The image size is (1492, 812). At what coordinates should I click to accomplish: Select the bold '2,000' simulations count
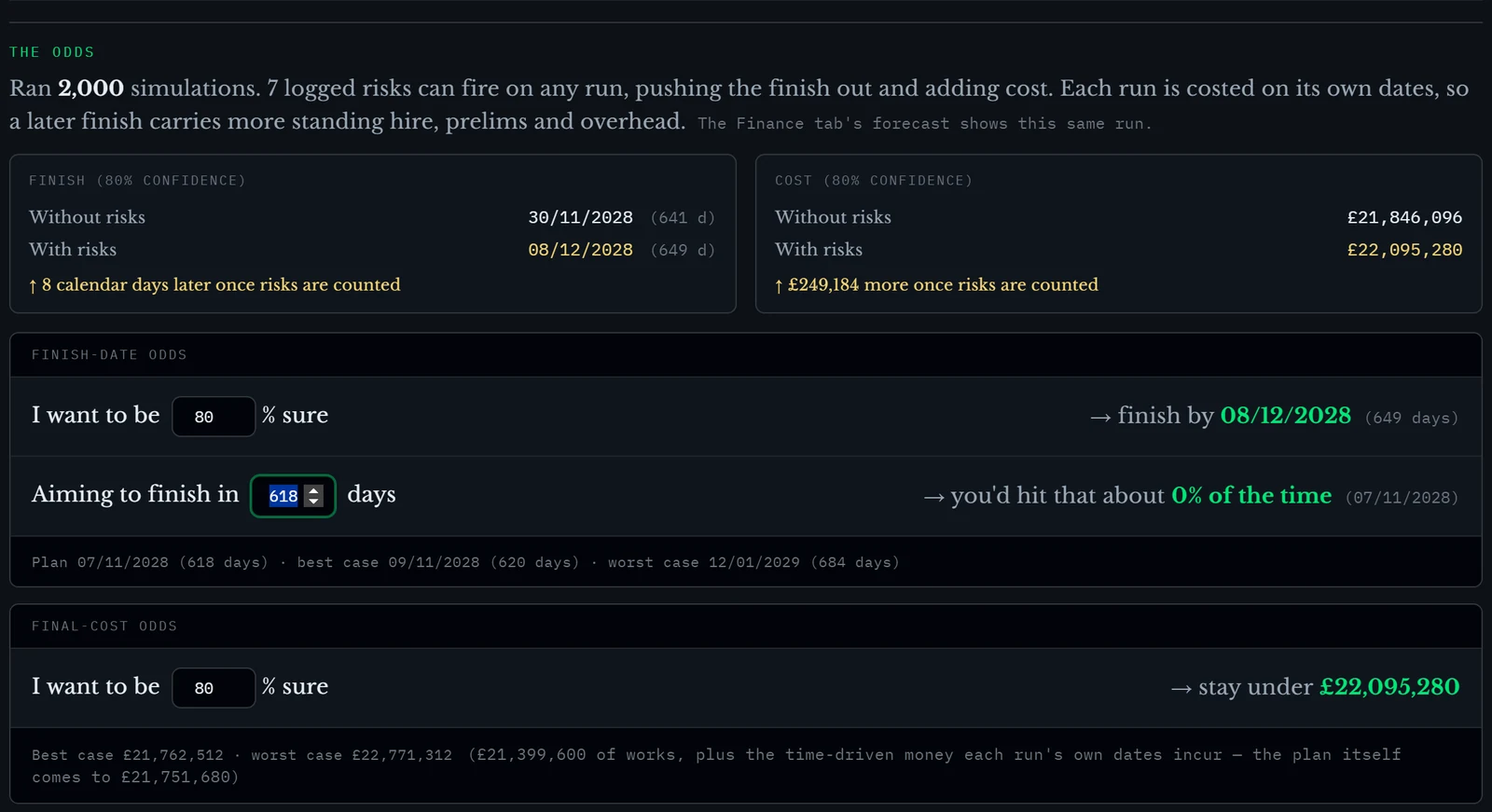coord(90,89)
